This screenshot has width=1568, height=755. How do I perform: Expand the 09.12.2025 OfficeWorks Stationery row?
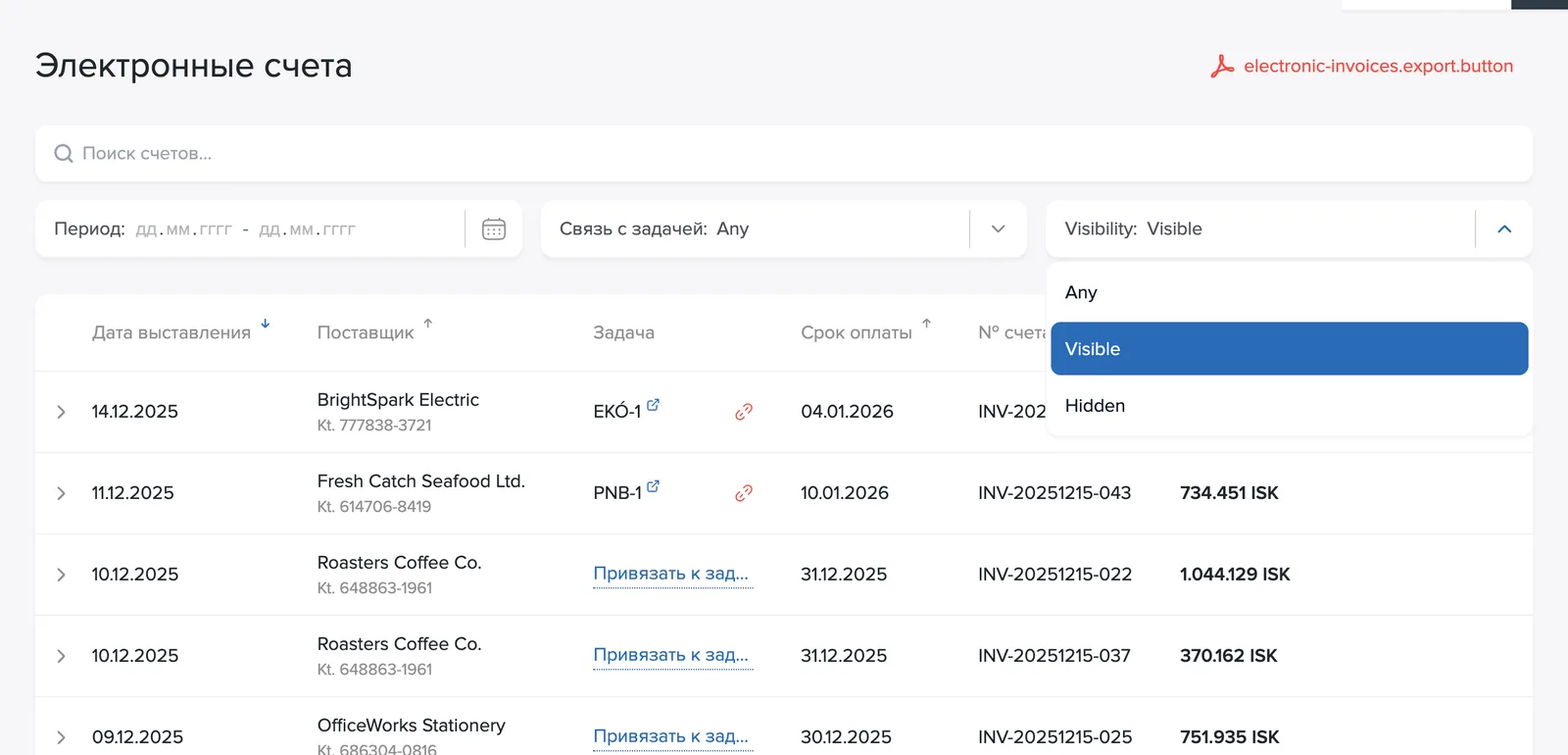tap(61, 737)
